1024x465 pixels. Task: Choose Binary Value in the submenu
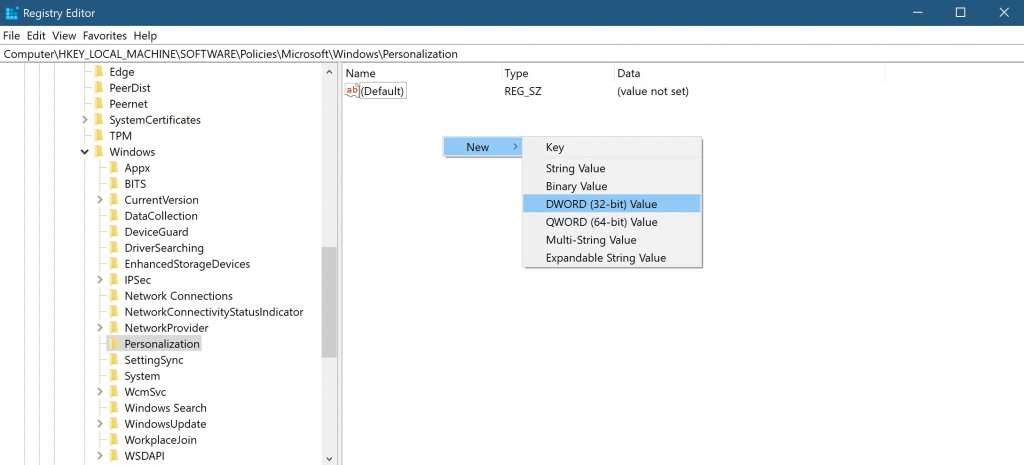(x=612, y=186)
